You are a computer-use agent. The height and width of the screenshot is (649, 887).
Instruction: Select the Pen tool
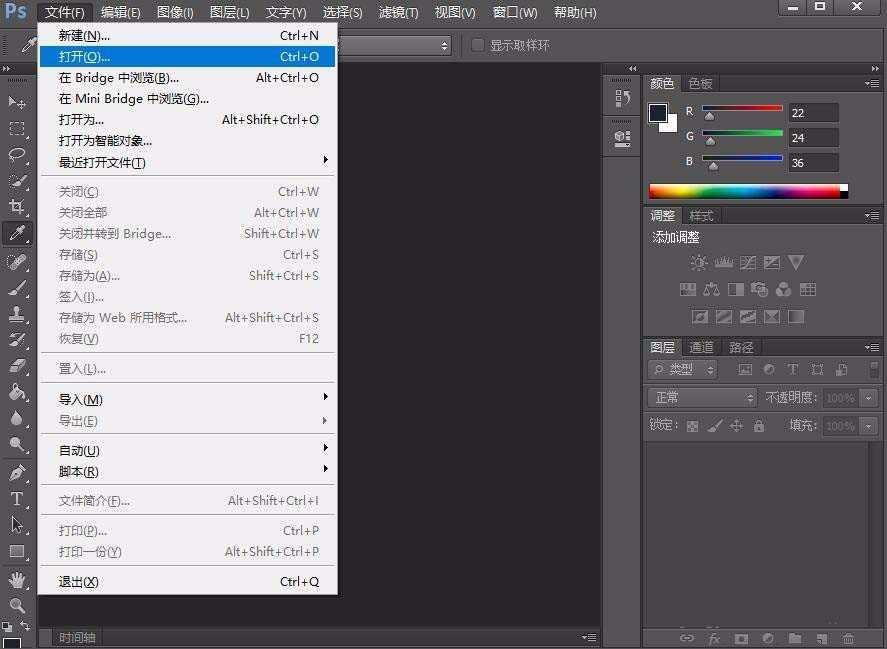(x=17, y=473)
